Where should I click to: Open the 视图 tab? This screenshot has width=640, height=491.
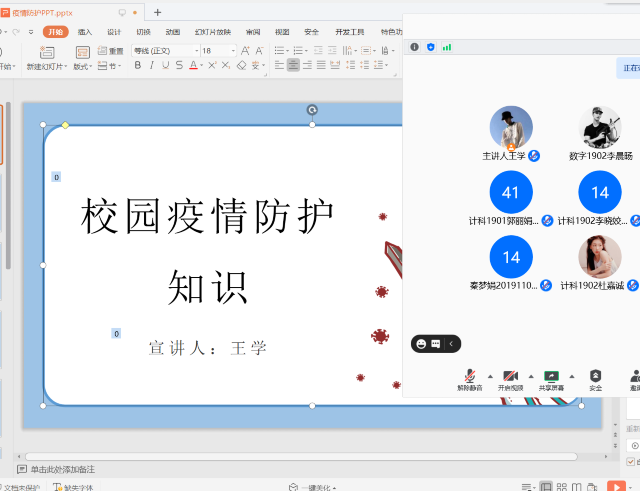pos(282,32)
